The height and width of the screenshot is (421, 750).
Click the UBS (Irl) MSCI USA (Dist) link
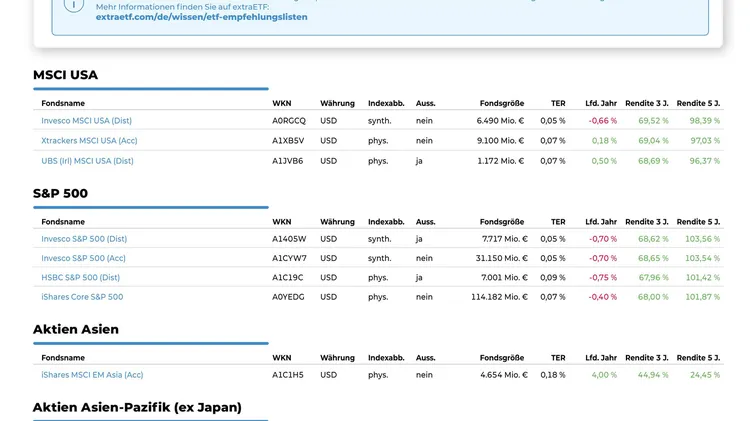coord(87,161)
